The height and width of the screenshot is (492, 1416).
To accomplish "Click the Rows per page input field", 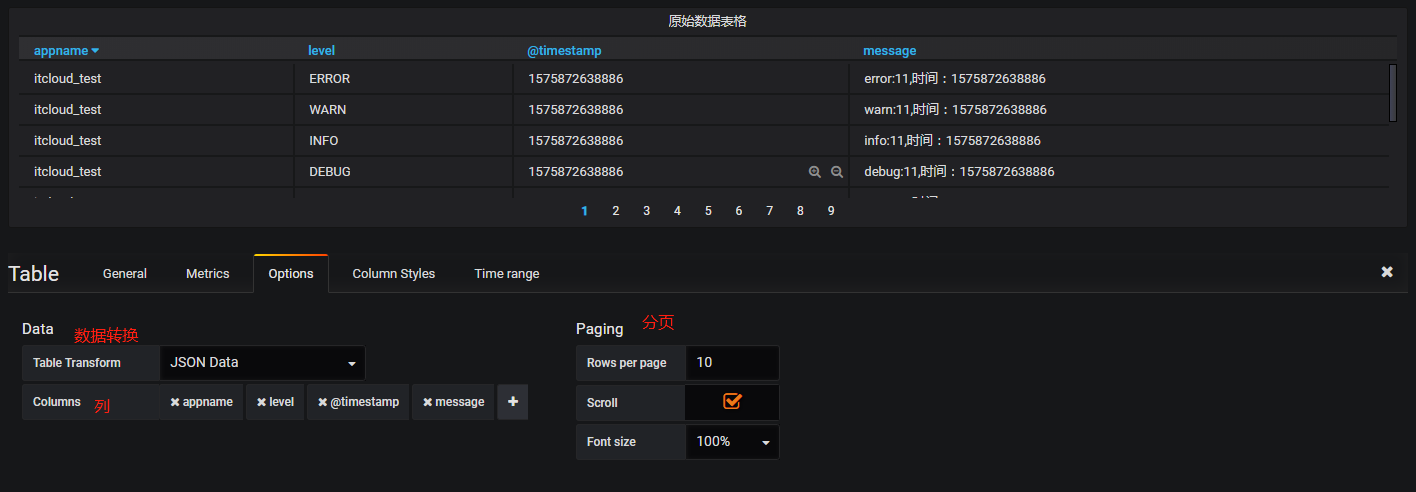I will coord(732,363).
